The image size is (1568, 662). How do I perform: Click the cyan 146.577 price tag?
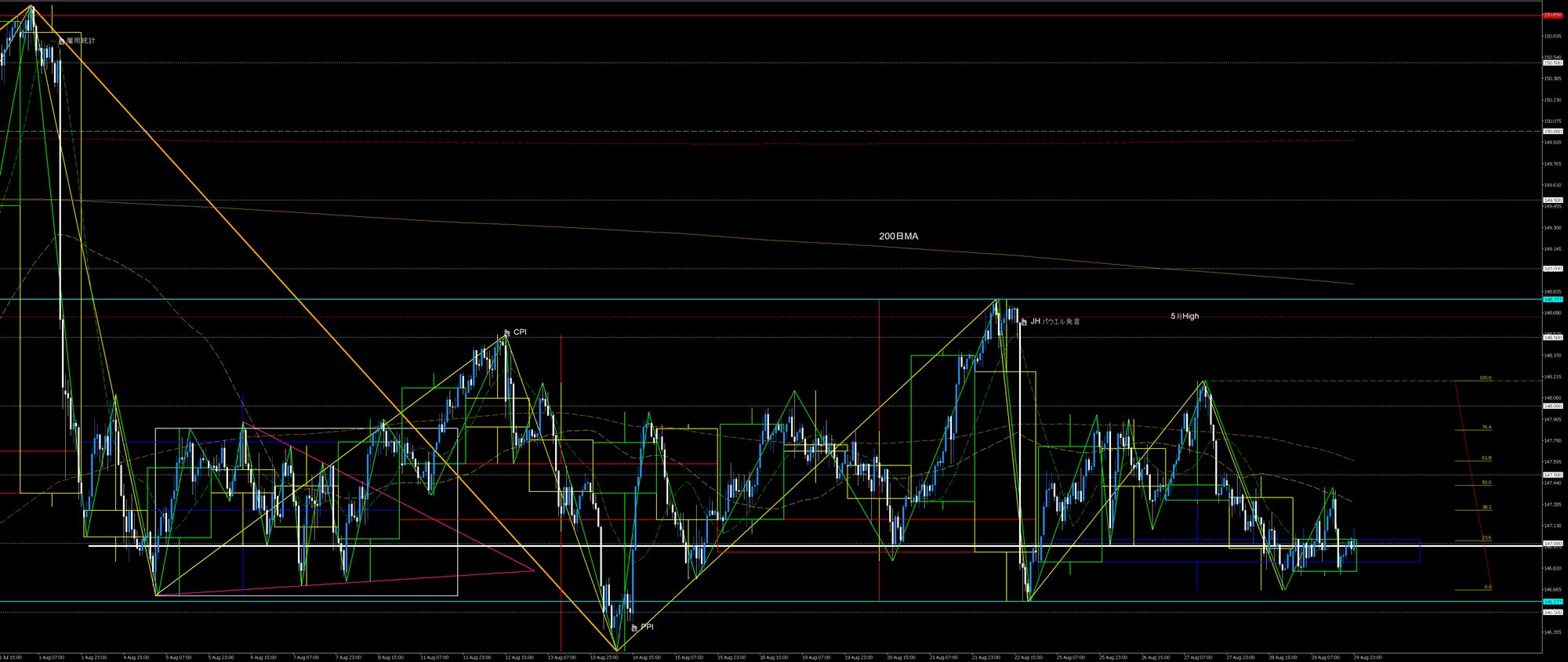1552,602
